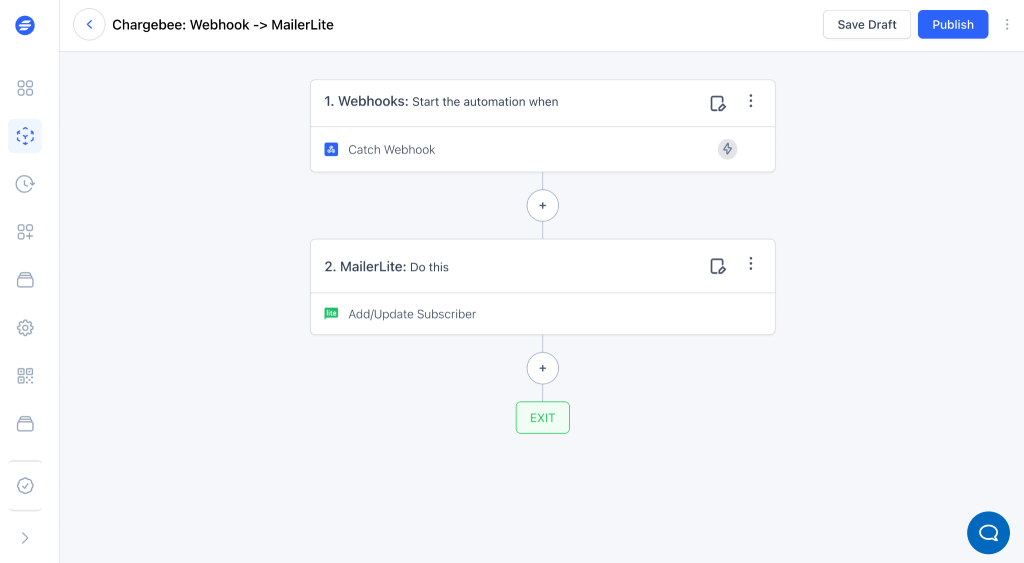Screen dimensions: 1024x563
Task: Expand the sidebar with the arrow chevron
Action: (x=25, y=538)
